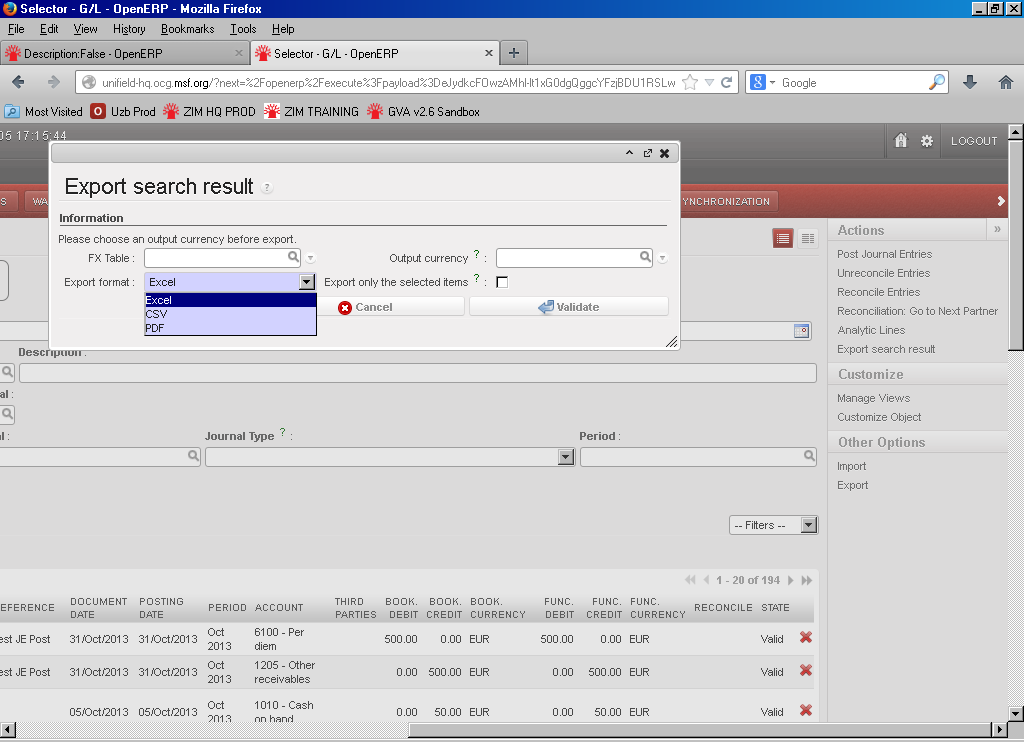The width and height of the screenshot is (1024, 742).
Task: Click Firefox downloads arrow icon
Action: tap(969, 83)
